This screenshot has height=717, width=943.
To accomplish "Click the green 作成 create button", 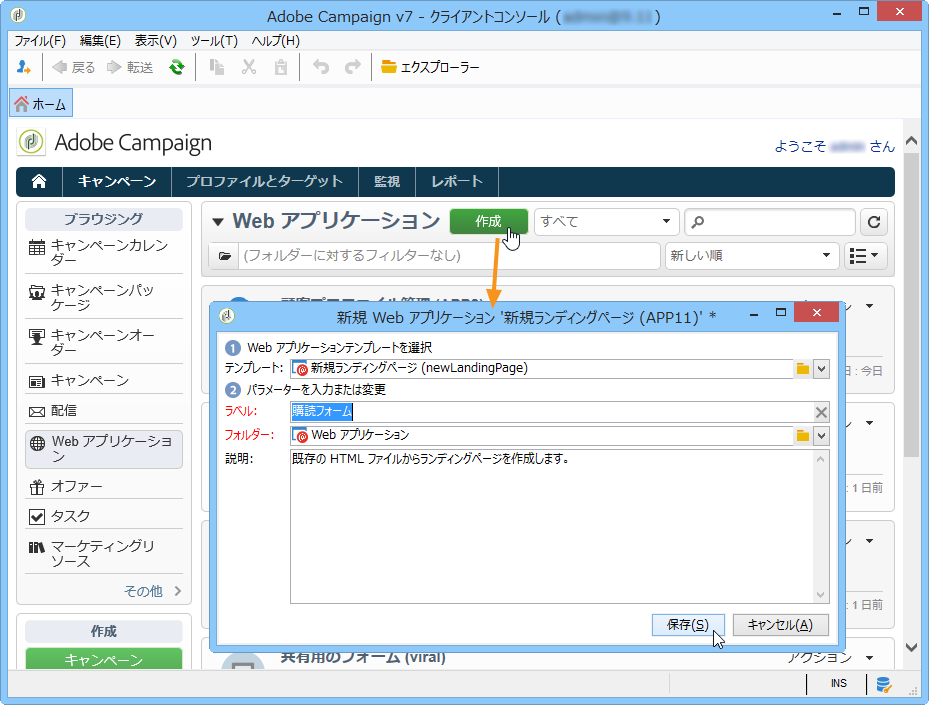I will [x=488, y=221].
